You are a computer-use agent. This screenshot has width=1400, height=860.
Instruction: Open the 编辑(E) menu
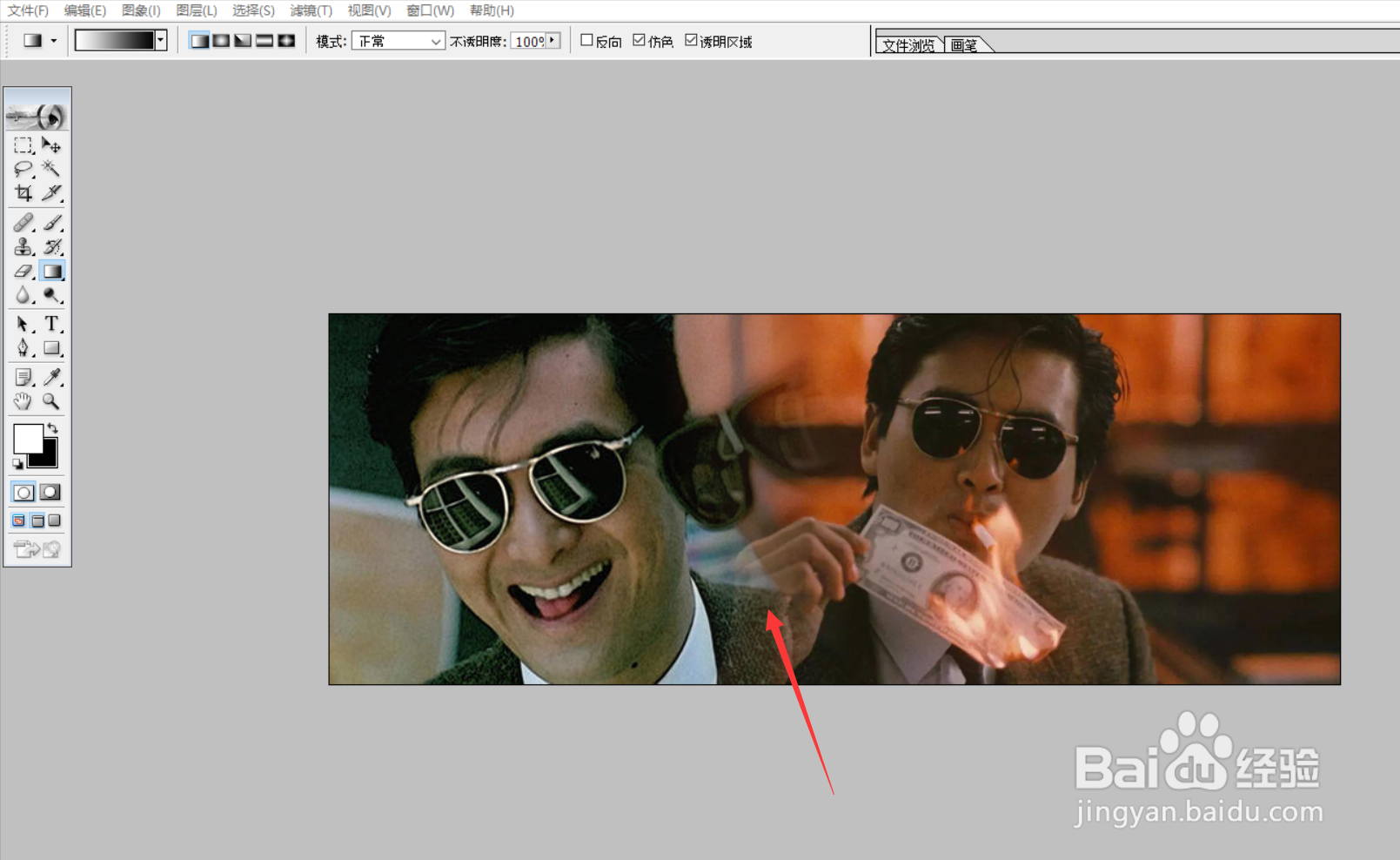click(84, 10)
